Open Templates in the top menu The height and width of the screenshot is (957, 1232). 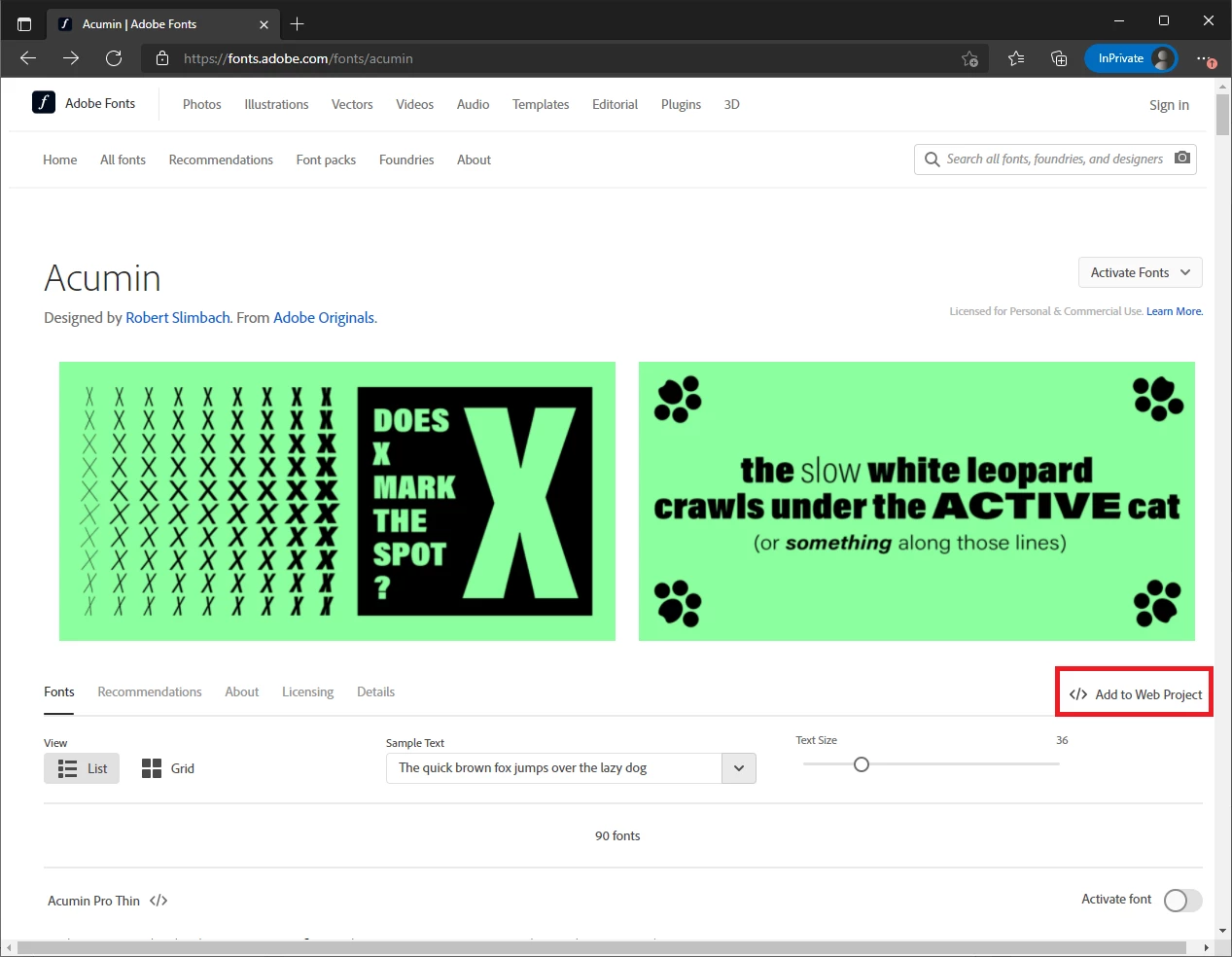pos(541,104)
